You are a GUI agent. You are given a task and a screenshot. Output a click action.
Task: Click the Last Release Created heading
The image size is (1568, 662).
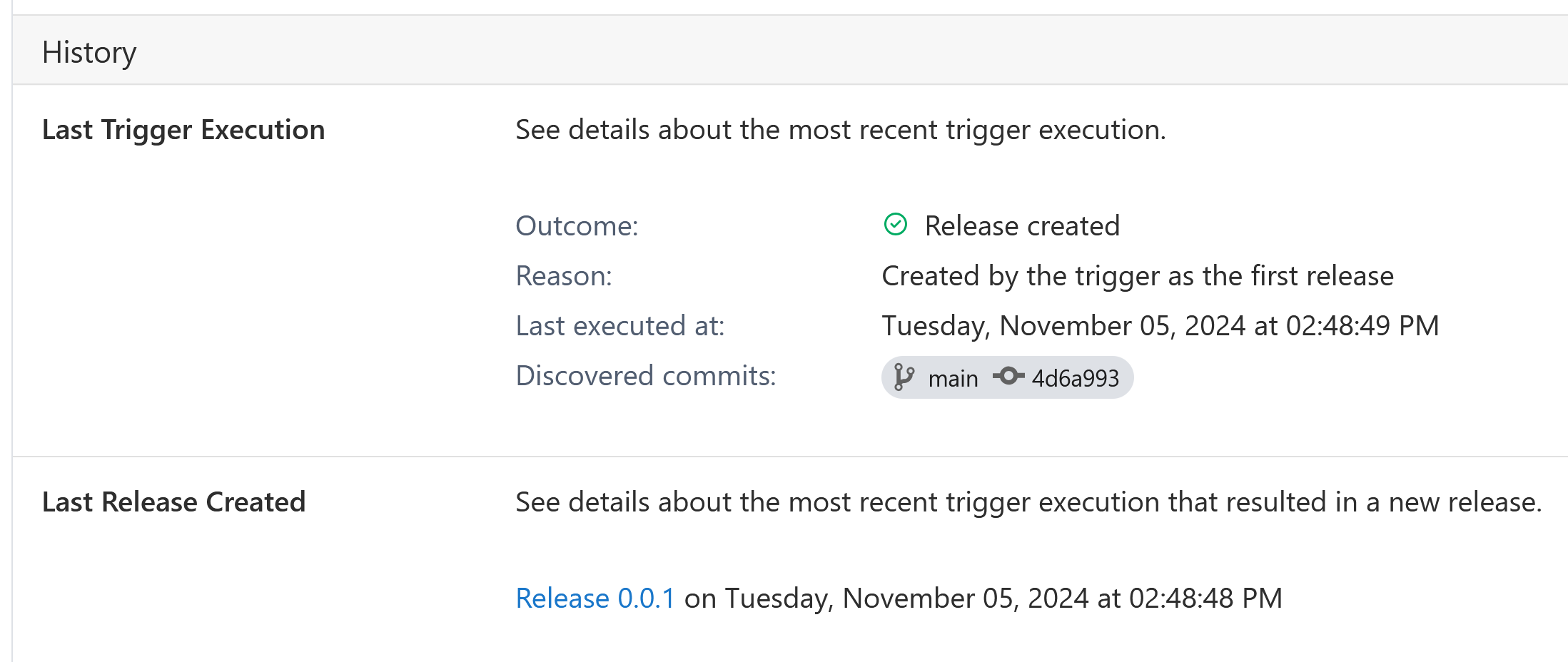pos(173,502)
